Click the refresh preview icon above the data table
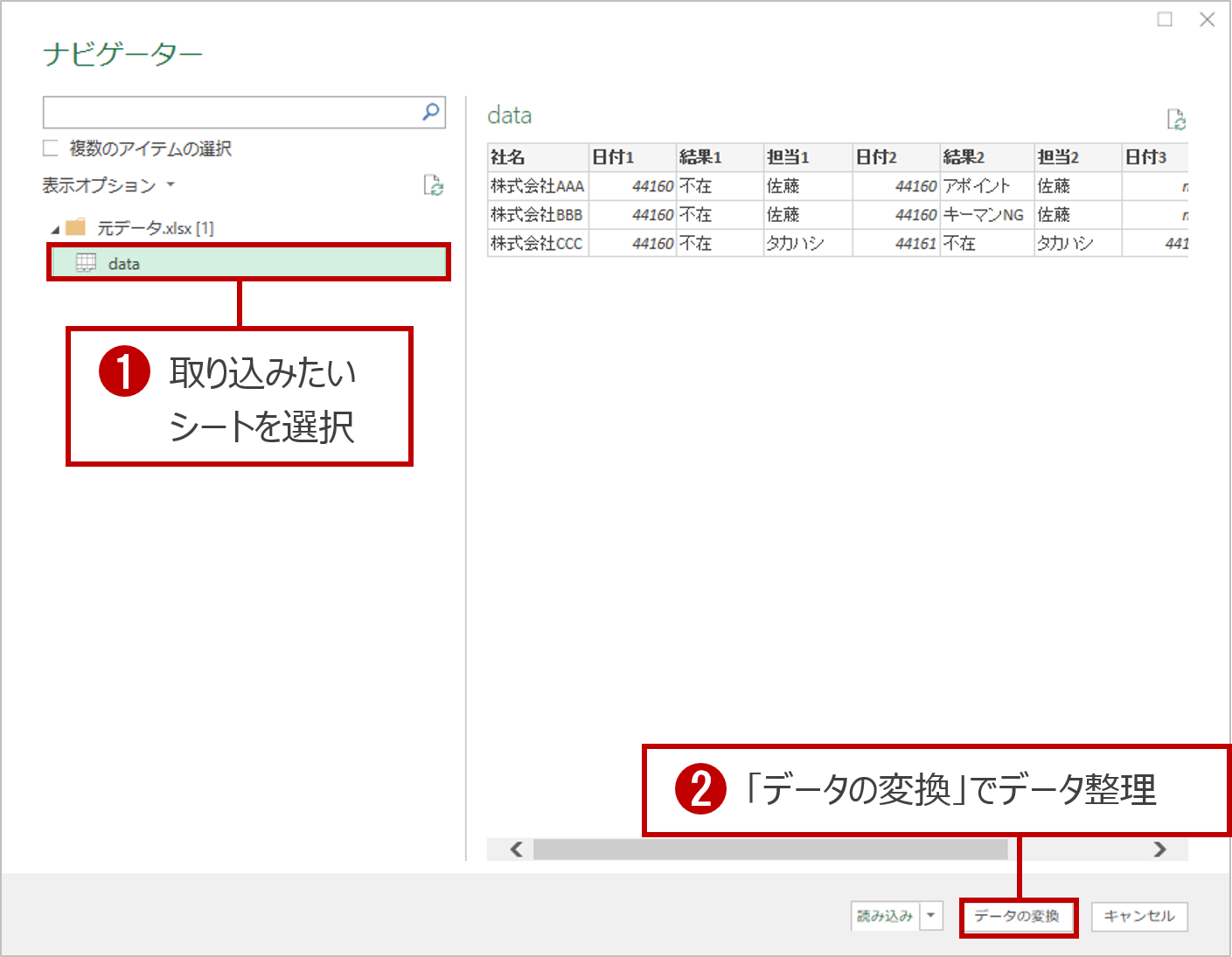 pyautogui.click(x=1178, y=117)
